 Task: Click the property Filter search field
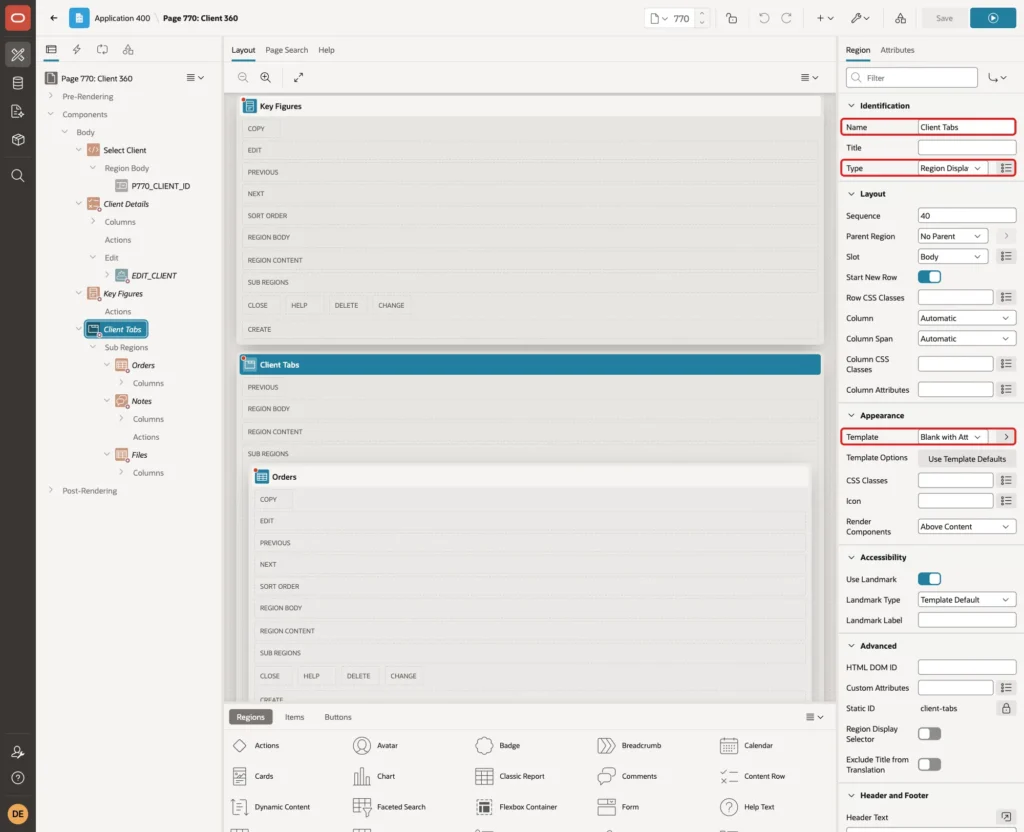click(912, 78)
